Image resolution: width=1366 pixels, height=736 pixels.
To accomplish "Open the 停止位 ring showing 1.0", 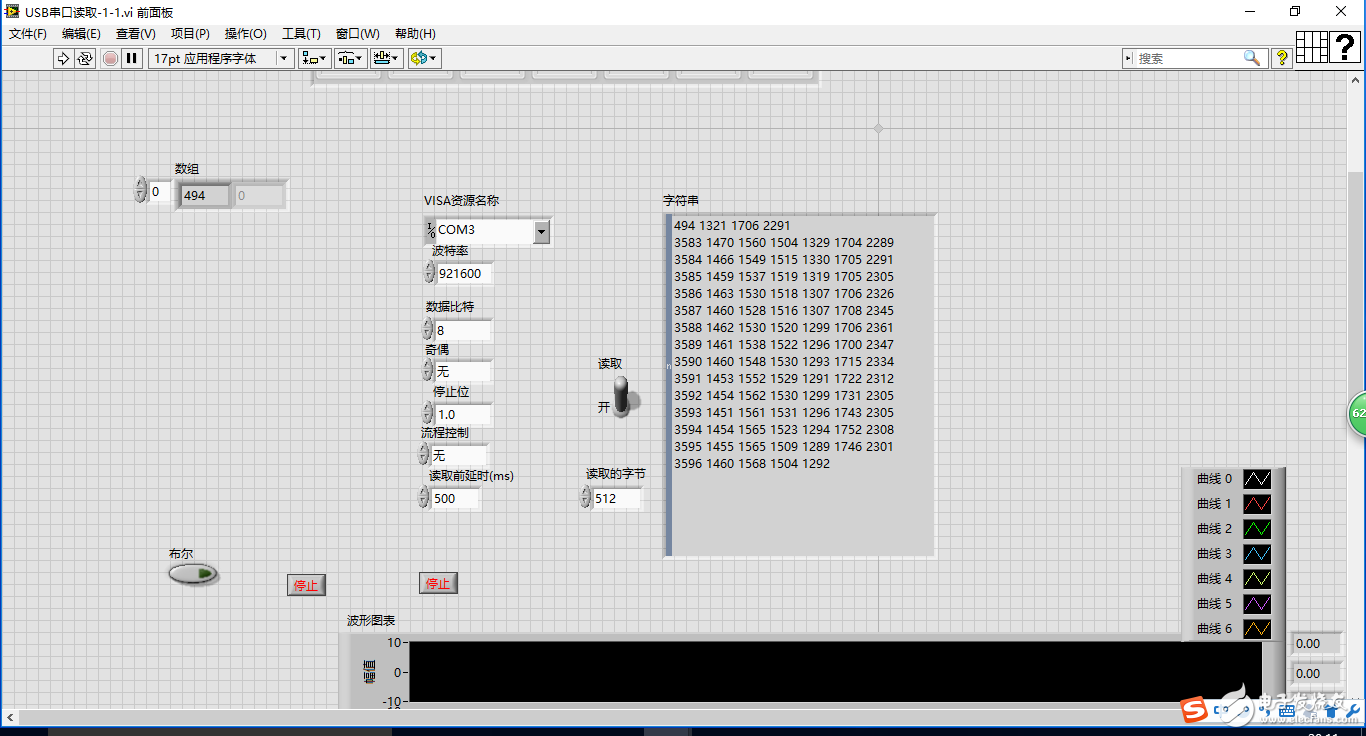I will 463,414.
